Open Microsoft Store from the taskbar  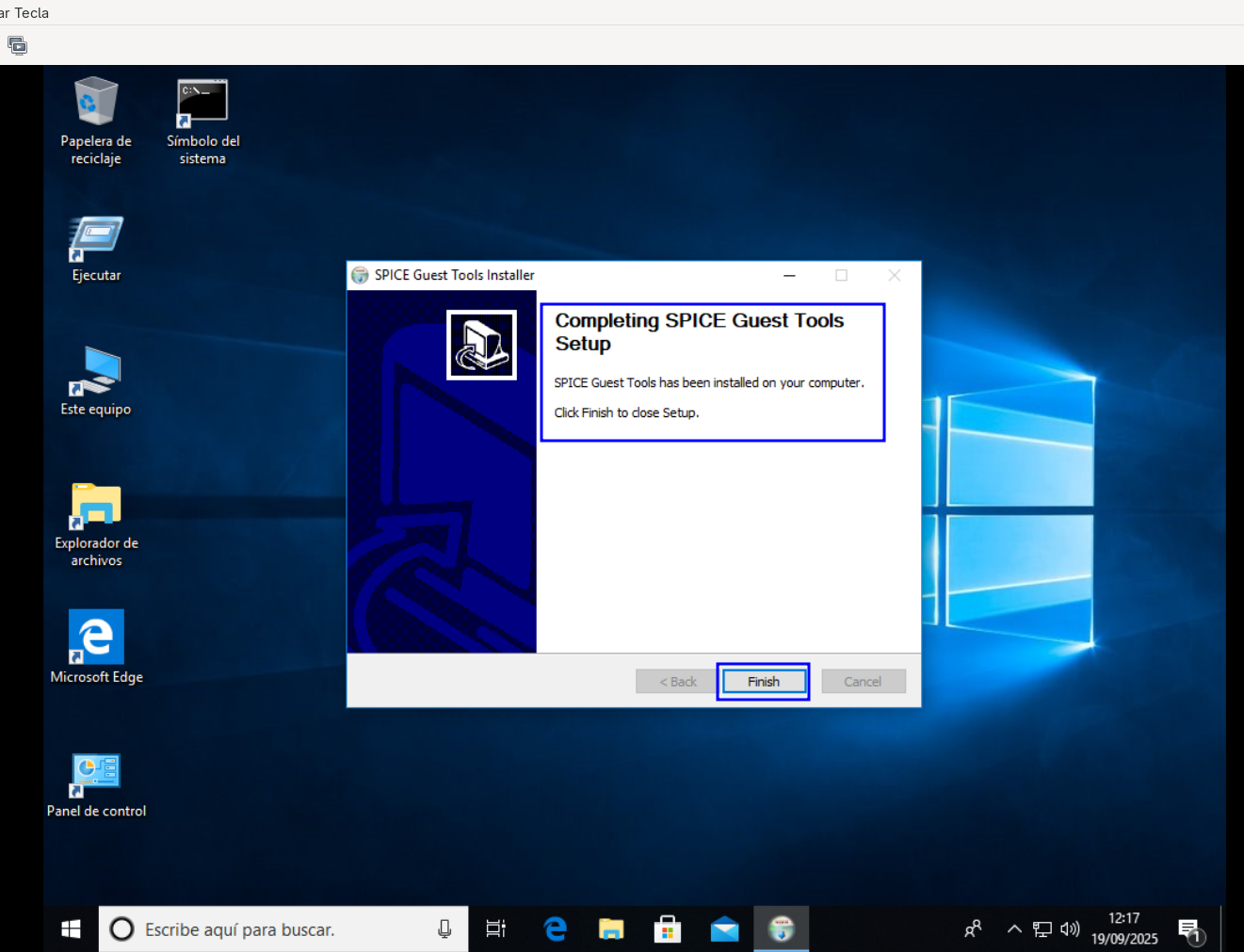(668, 929)
